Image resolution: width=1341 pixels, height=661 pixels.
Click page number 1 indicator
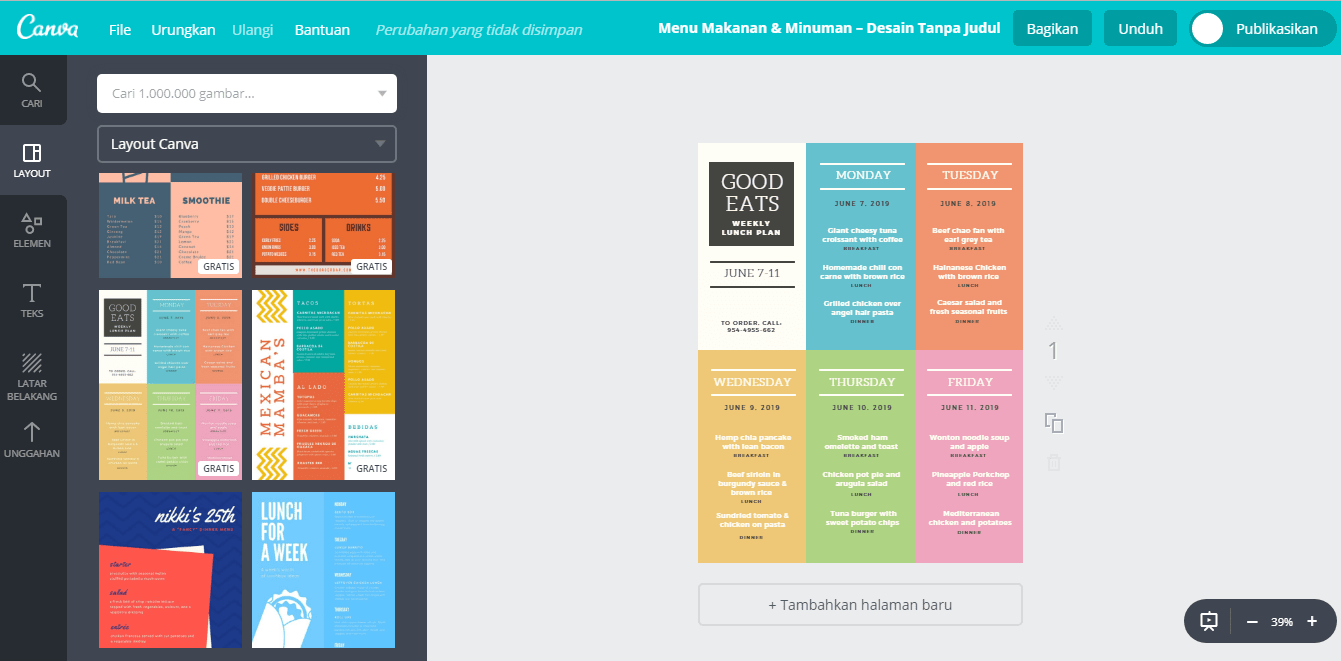1053,351
